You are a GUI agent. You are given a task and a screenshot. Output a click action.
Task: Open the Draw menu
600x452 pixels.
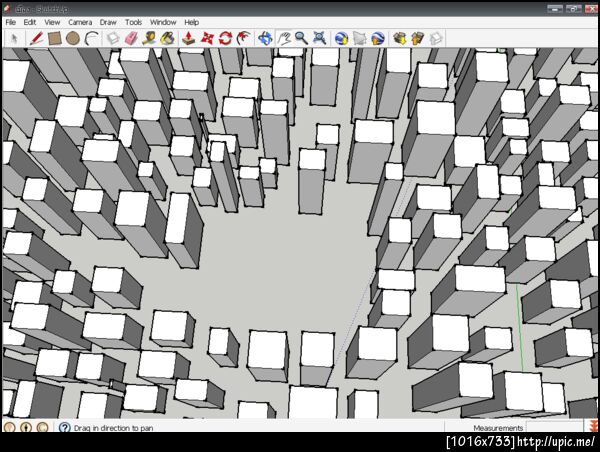pos(108,22)
